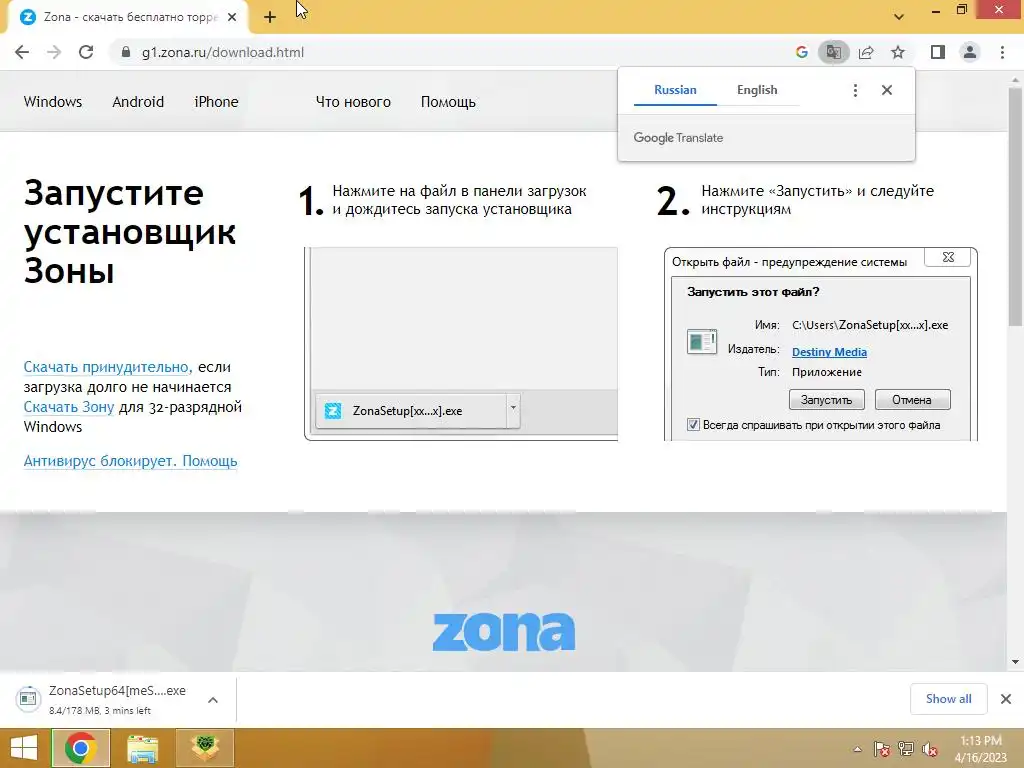The height and width of the screenshot is (768, 1024).
Task: Reload the current page
Action: pos(86,52)
